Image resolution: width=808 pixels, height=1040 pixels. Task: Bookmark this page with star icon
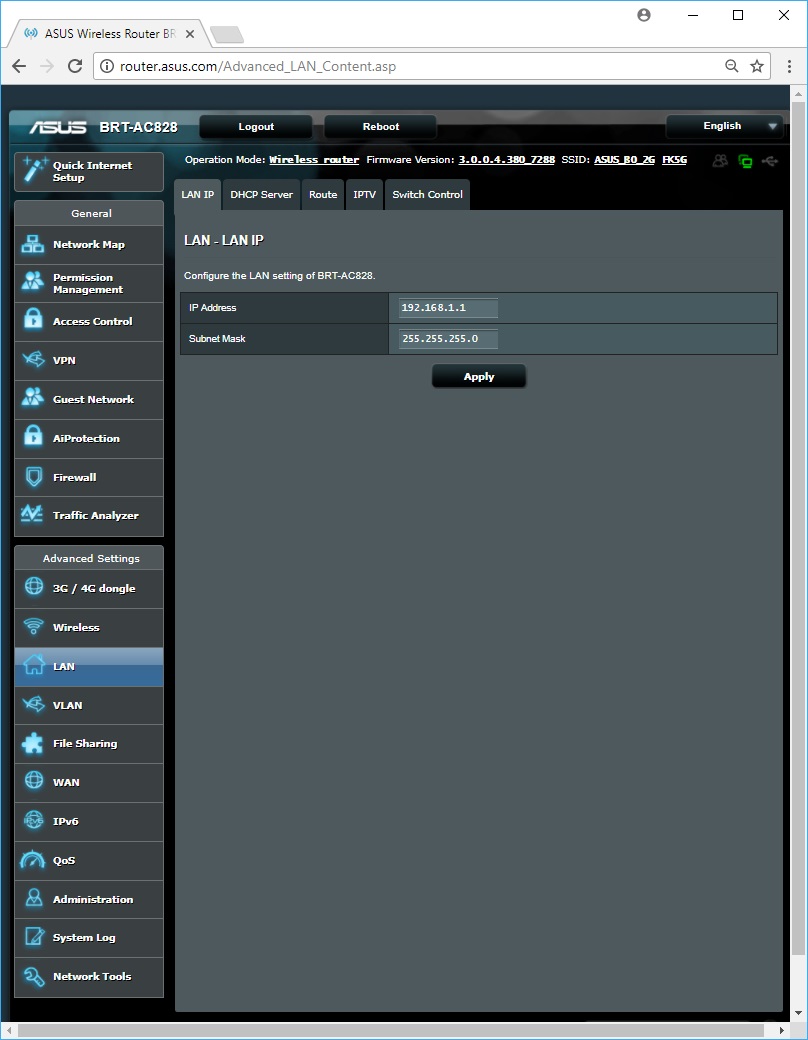click(757, 66)
